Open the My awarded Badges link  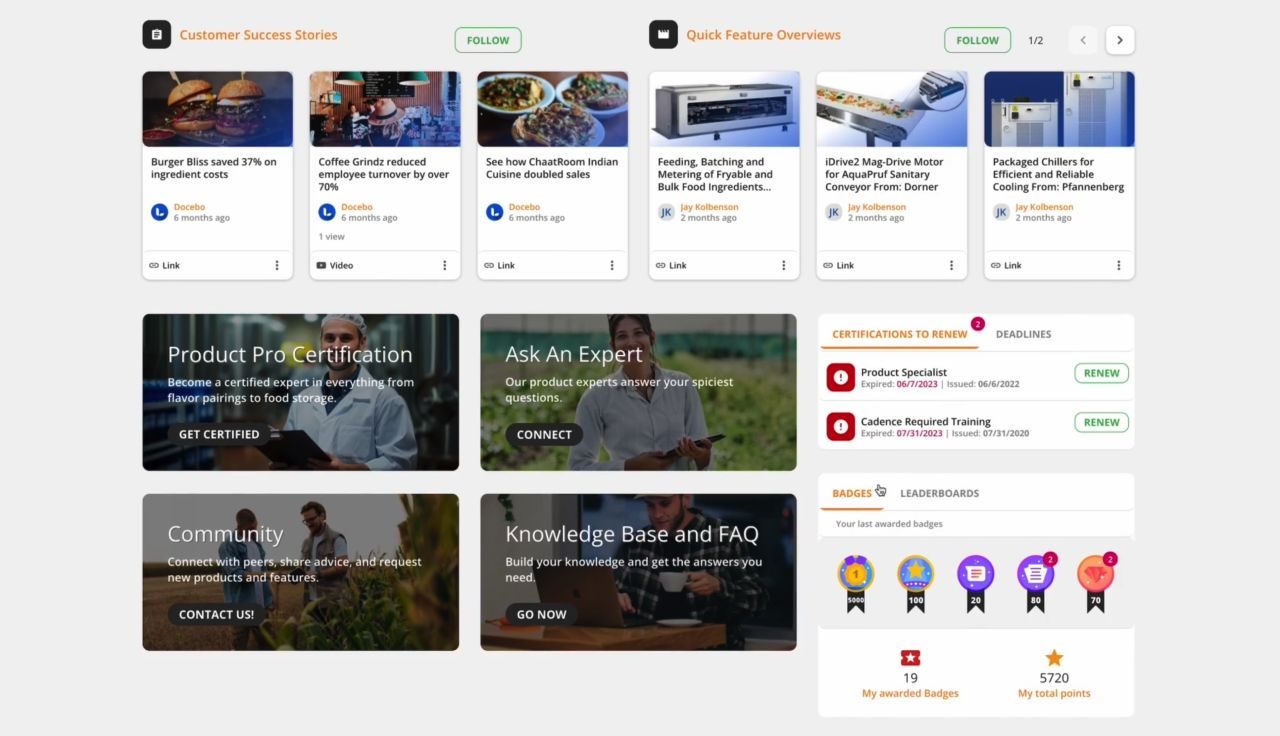click(910, 693)
